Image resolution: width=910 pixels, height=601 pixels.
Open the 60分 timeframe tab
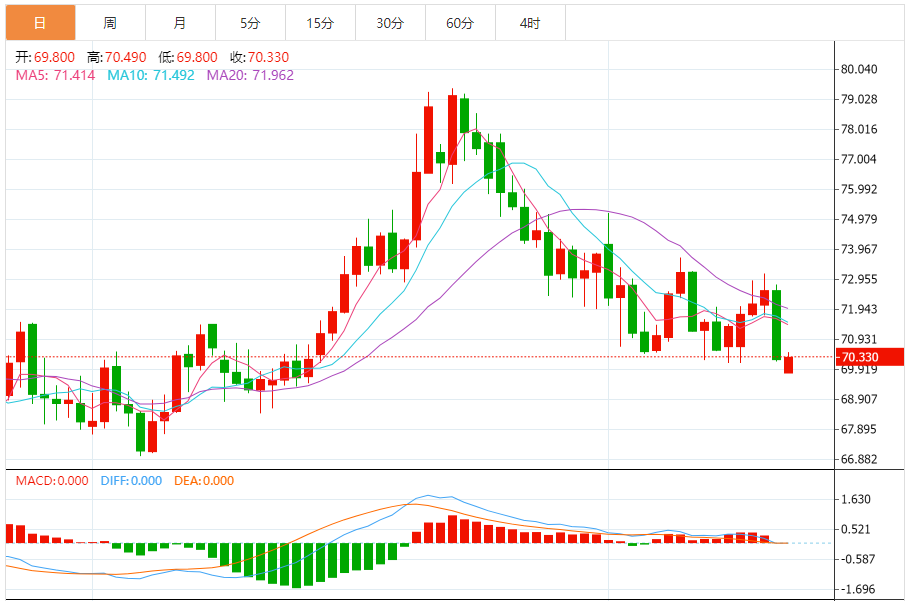[460, 23]
